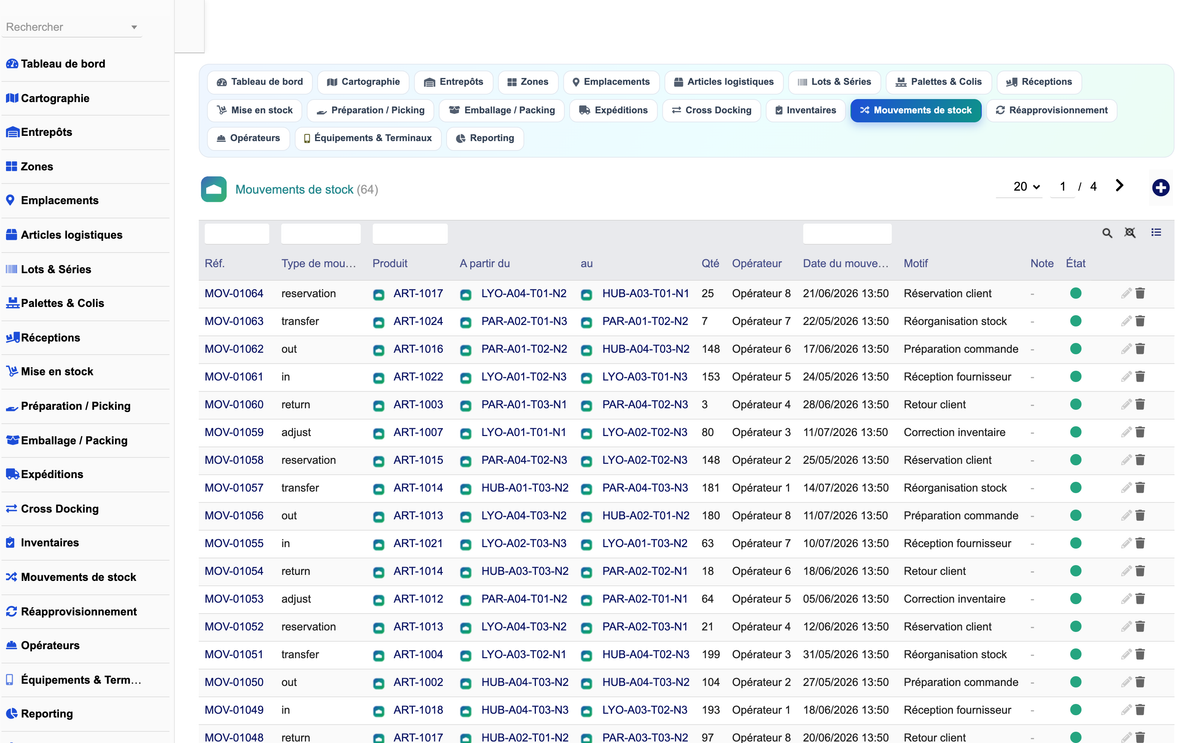
Task: Click the Correction inventaire cell of MOV-01059
Action: 955,433
